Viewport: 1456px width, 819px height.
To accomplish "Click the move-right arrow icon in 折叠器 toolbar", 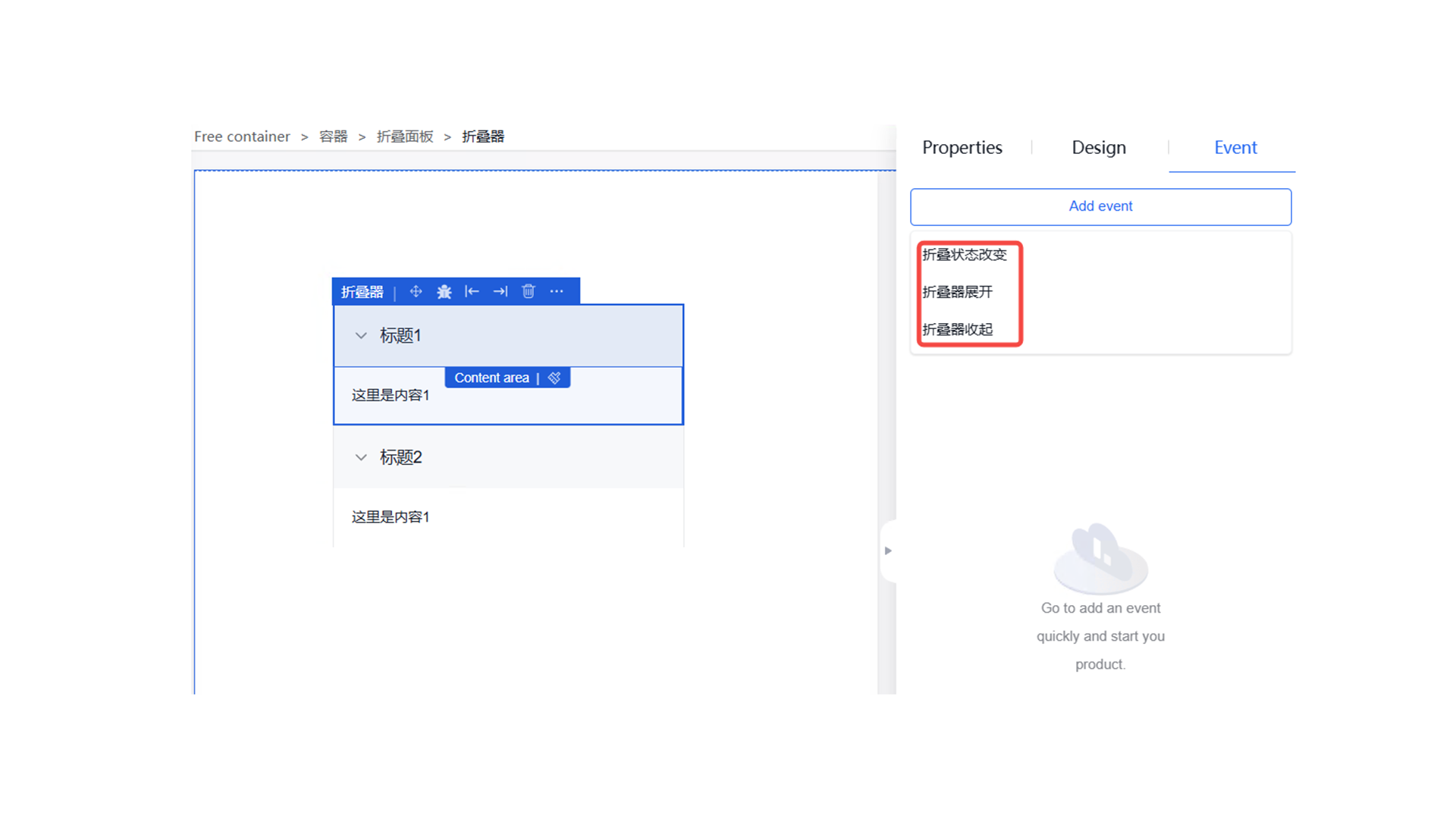I will (500, 292).
